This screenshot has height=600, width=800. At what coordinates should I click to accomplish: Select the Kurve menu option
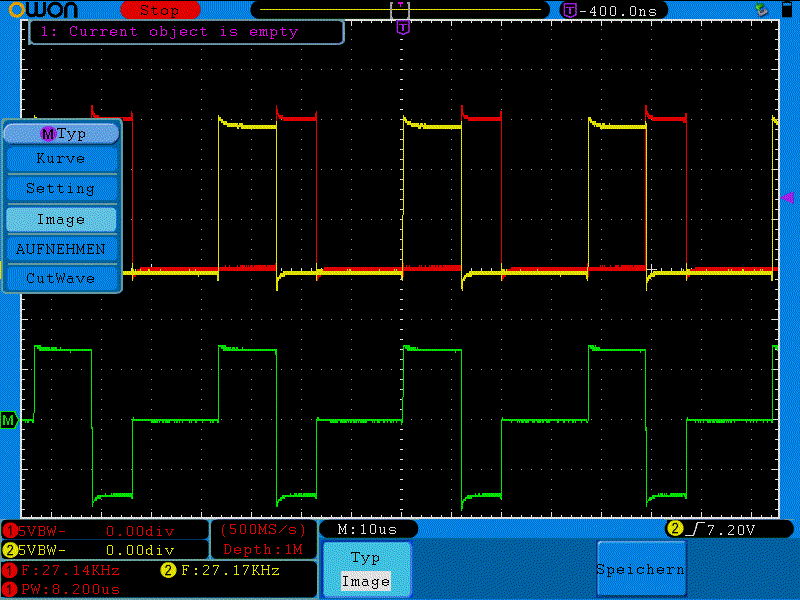pos(61,159)
